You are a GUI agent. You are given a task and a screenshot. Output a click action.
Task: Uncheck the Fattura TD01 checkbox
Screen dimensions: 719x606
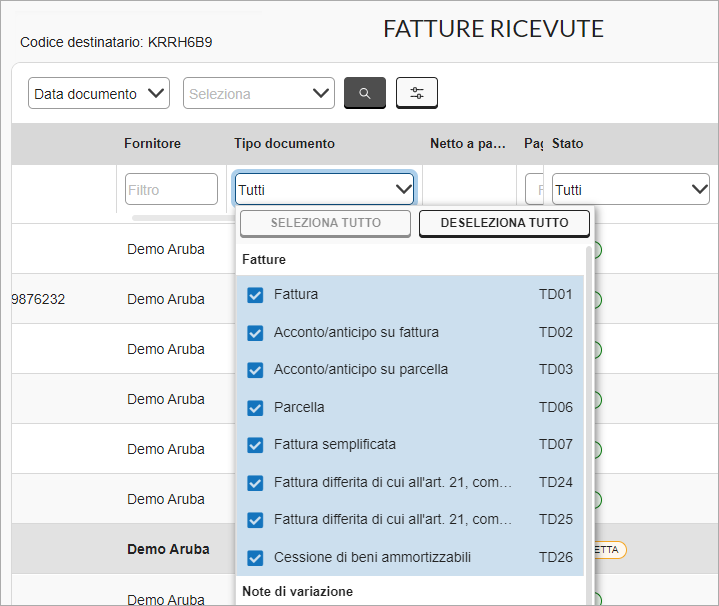pyautogui.click(x=255, y=295)
